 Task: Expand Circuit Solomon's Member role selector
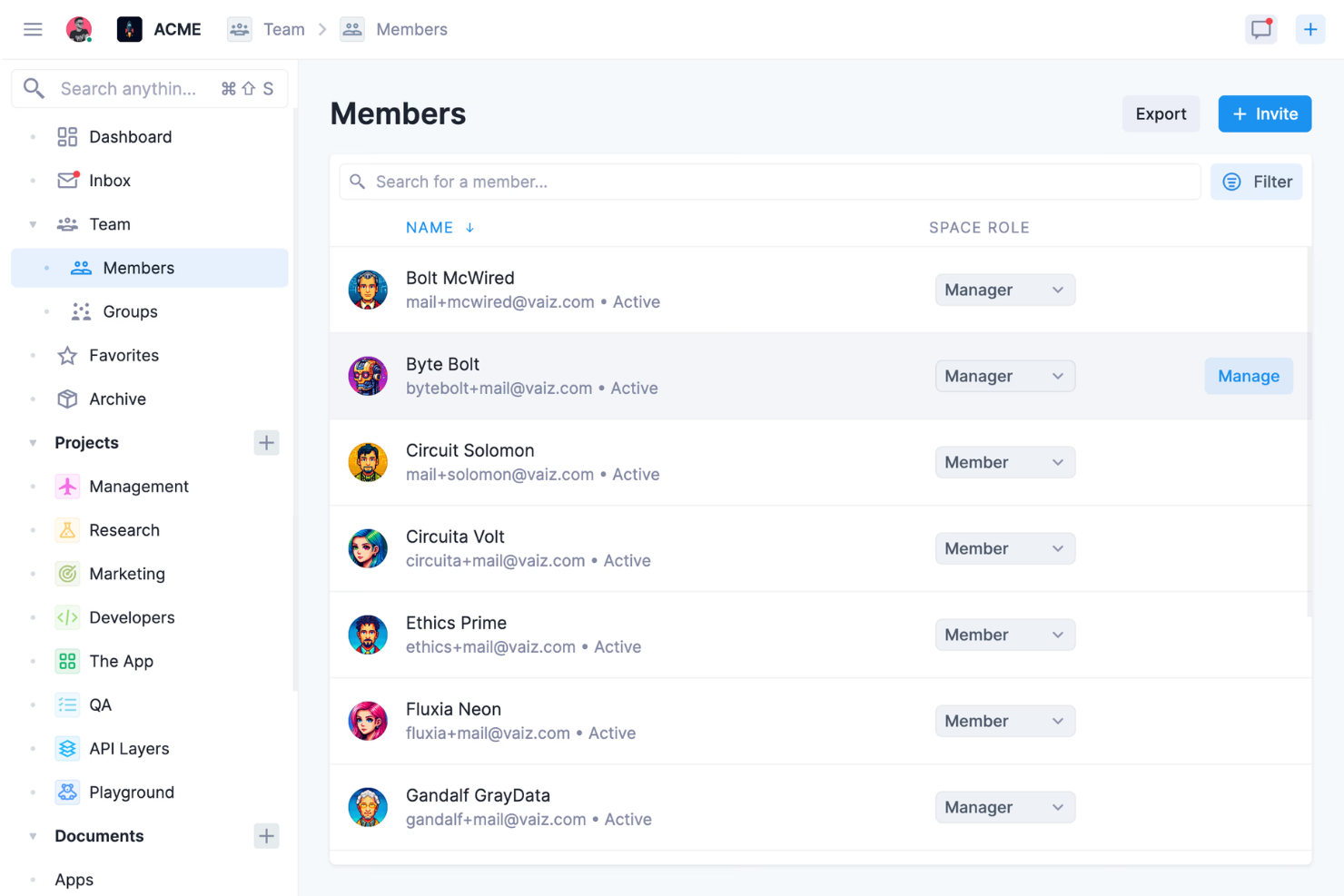tap(1004, 462)
